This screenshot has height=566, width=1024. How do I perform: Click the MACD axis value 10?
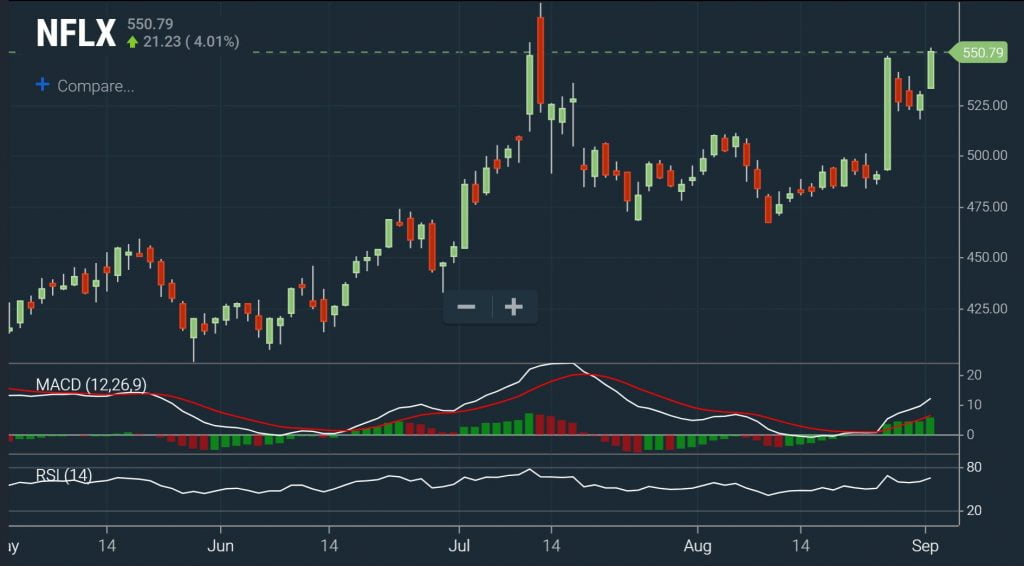coord(974,405)
